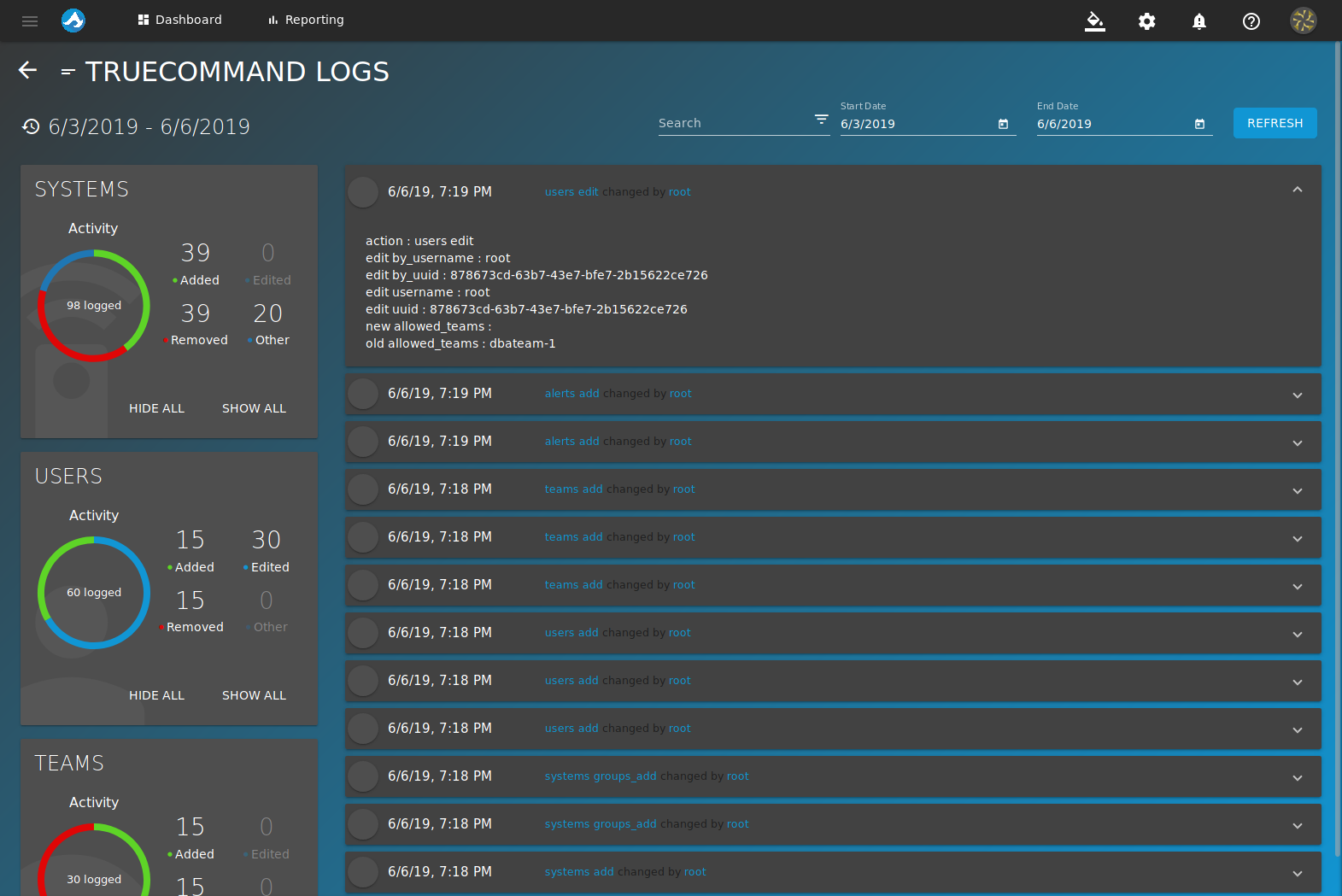
Task: Open the End Date calendar picker
Action: pos(1199,124)
